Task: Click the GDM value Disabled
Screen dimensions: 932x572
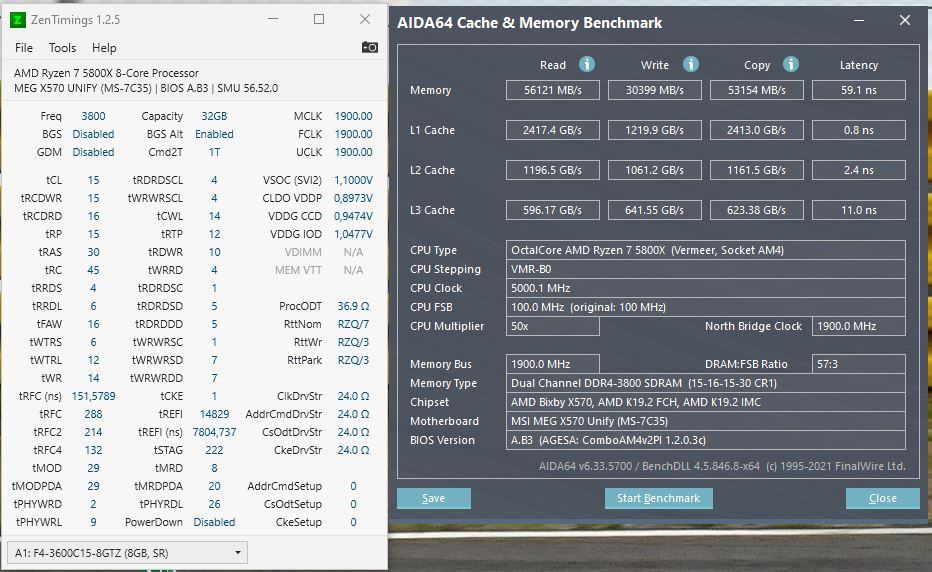Action: (x=93, y=152)
